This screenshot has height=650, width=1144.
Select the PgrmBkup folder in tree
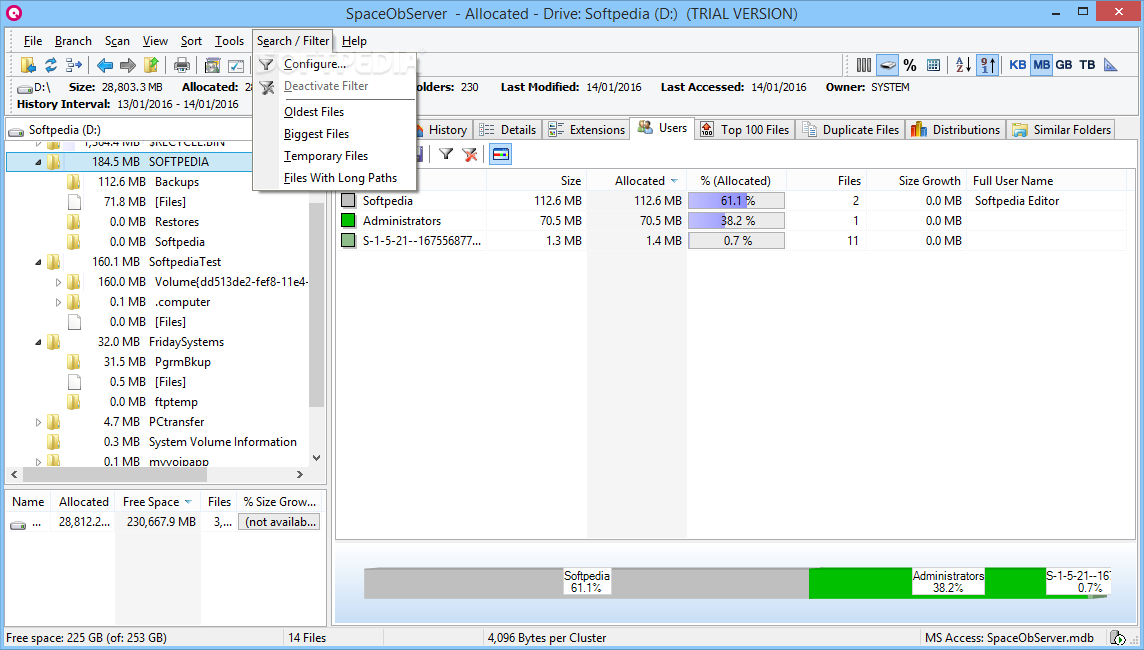point(182,362)
